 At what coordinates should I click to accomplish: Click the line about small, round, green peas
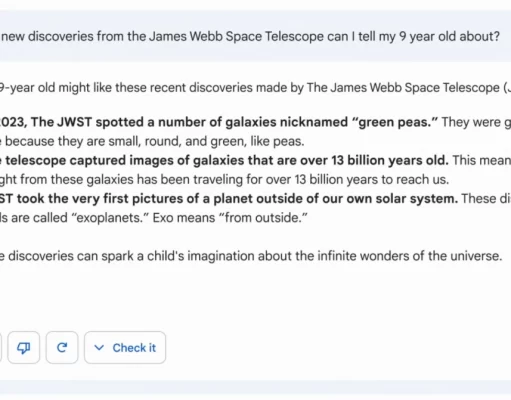152,141
